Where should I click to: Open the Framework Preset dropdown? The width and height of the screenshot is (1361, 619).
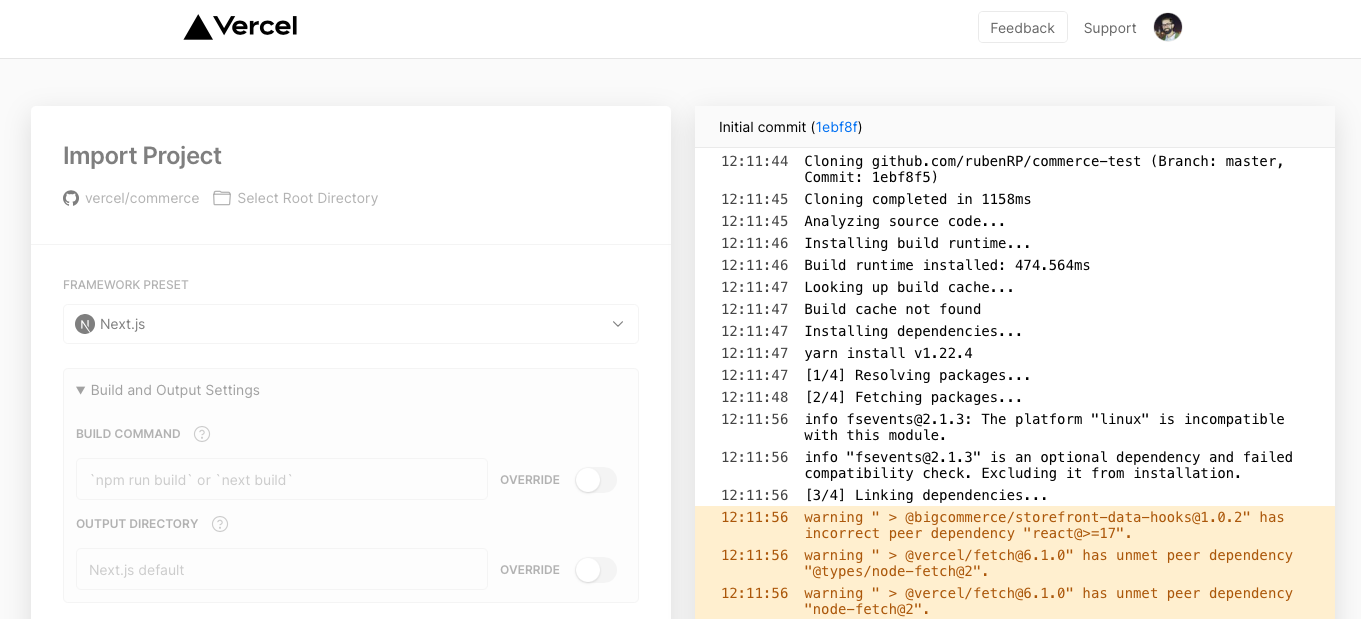coord(351,324)
